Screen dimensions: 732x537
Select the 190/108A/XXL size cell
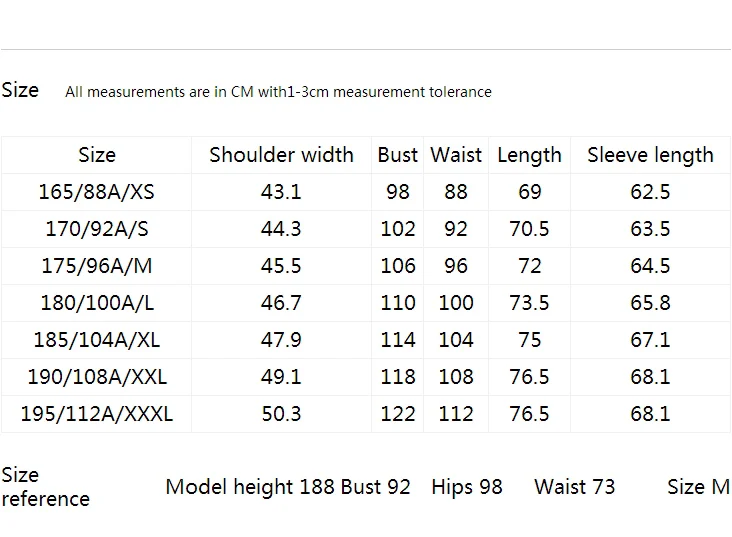tap(97, 377)
